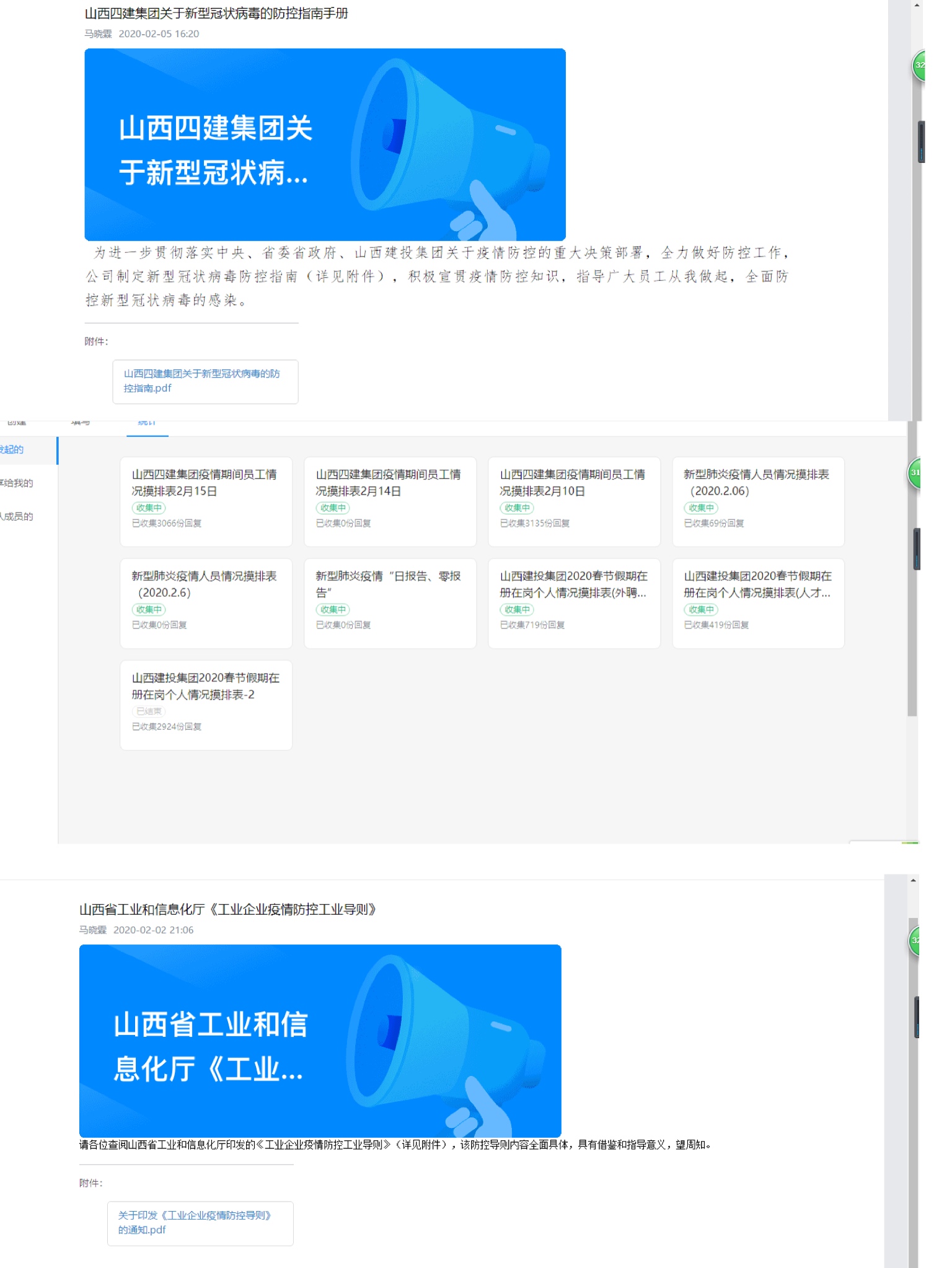Viewport: 952px width, 1268px height.
Task: Click paragraph starting 请各位查阅山西省工业和信息化厅
Action: pos(396,1145)
